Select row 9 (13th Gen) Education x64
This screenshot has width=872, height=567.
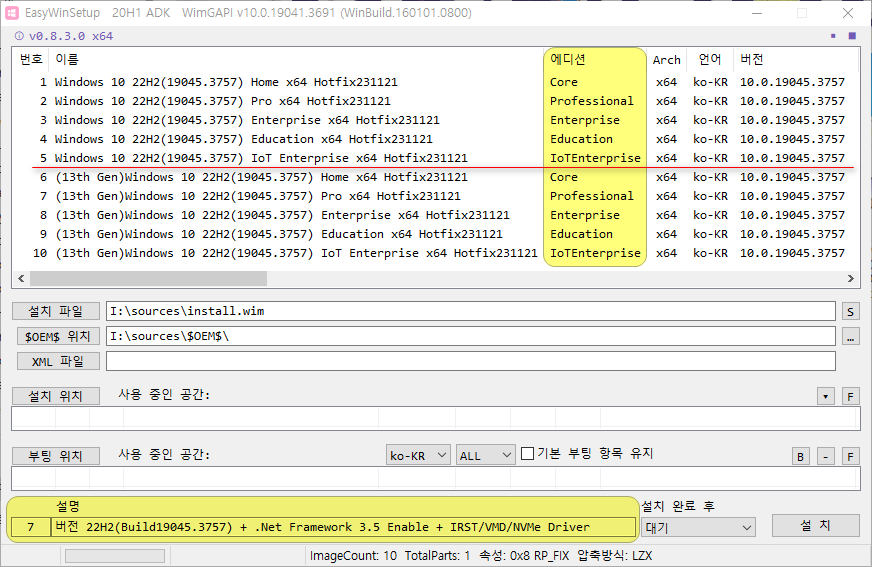[436, 234]
